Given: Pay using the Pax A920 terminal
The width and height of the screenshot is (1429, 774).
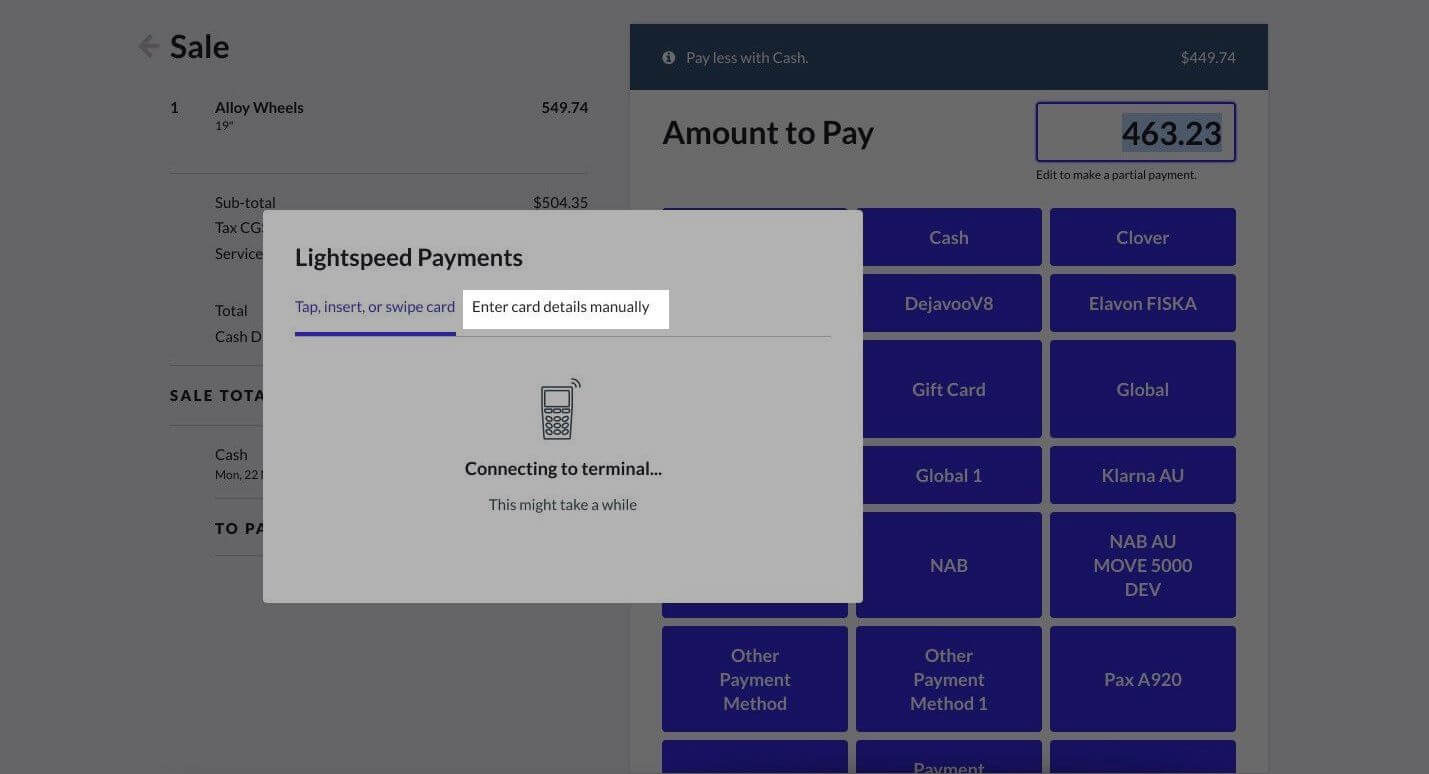Looking at the screenshot, I should coord(1142,679).
